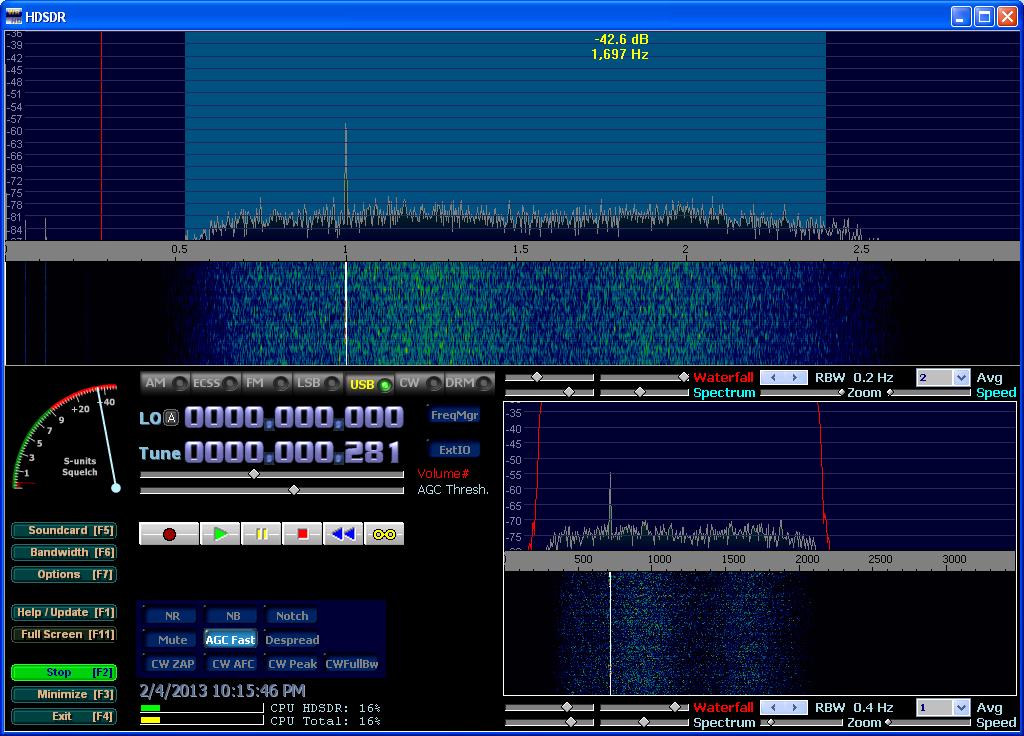This screenshot has height=736, width=1024.
Task: Open Bandwidth [F6] settings
Action: pyautogui.click(x=64, y=552)
